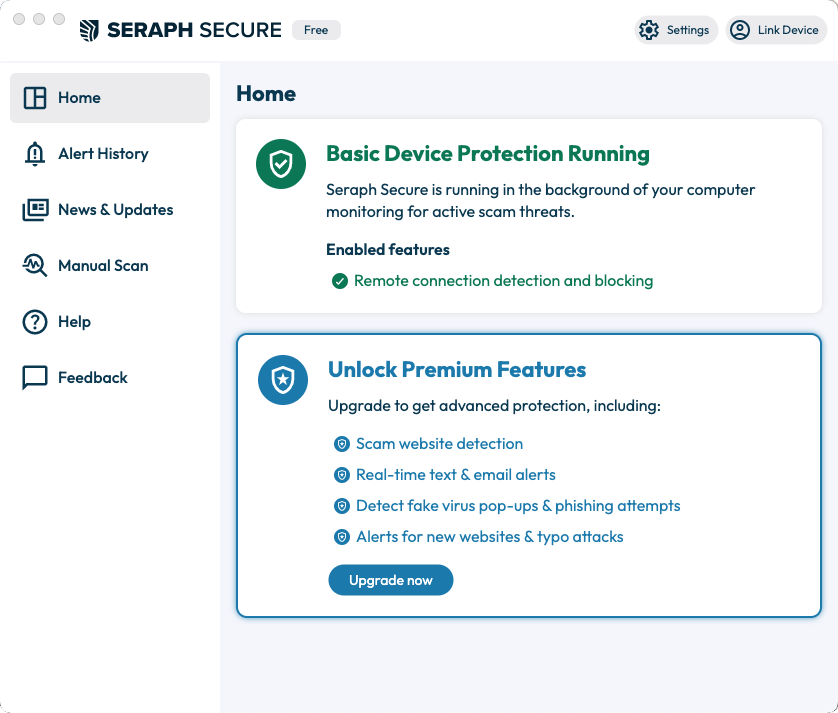
Task: Open Alert History bell icon
Action: click(35, 154)
